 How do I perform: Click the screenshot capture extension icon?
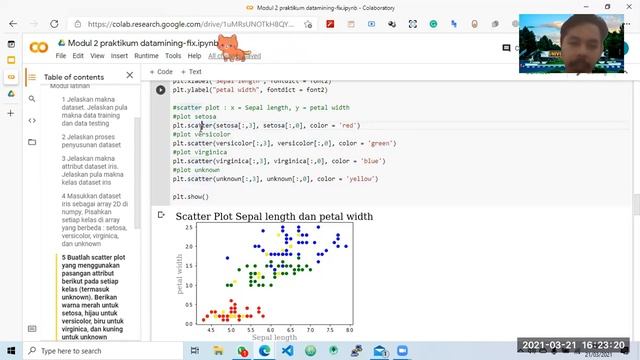[413, 24]
